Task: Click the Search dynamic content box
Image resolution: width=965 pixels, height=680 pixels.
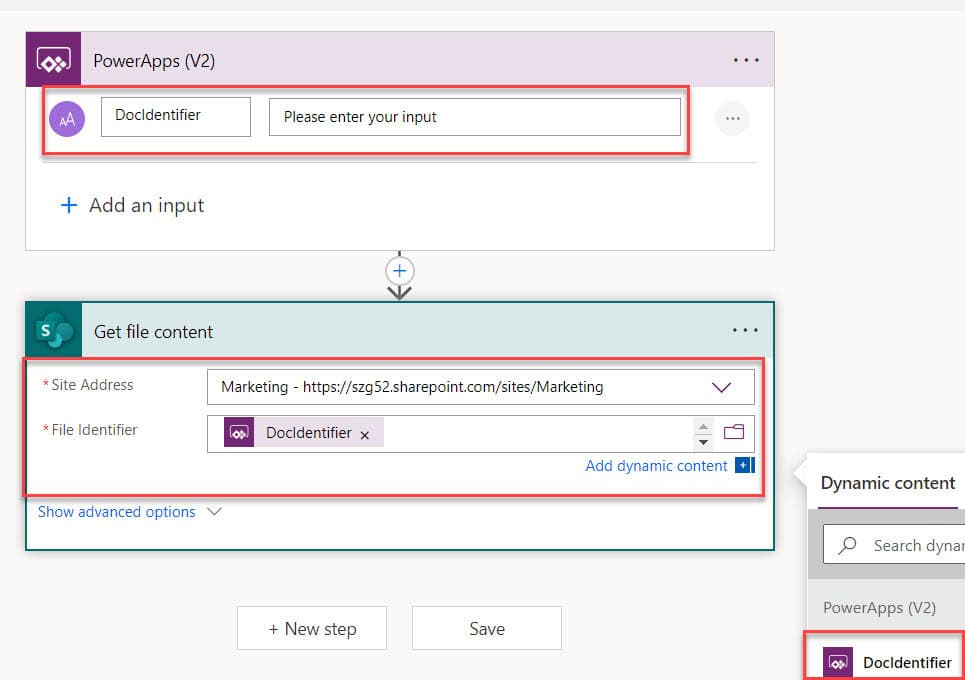Action: (894, 545)
